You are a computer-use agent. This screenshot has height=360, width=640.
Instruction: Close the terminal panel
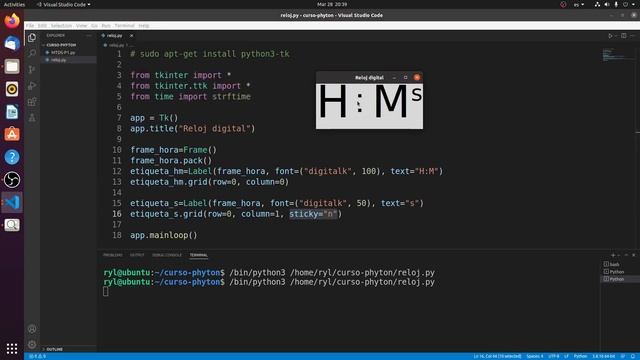(633, 255)
